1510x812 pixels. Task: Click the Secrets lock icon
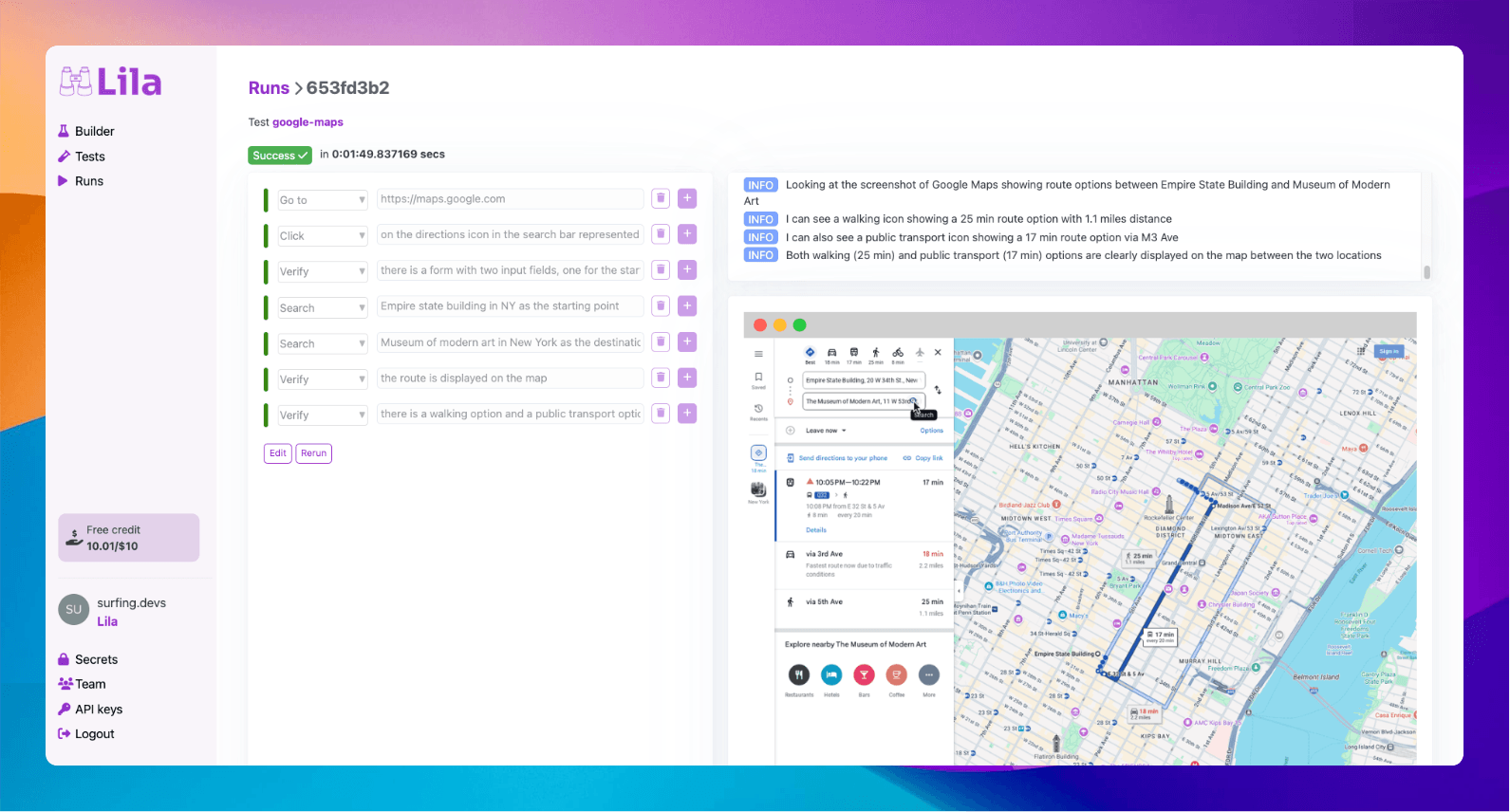click(64, 659)
